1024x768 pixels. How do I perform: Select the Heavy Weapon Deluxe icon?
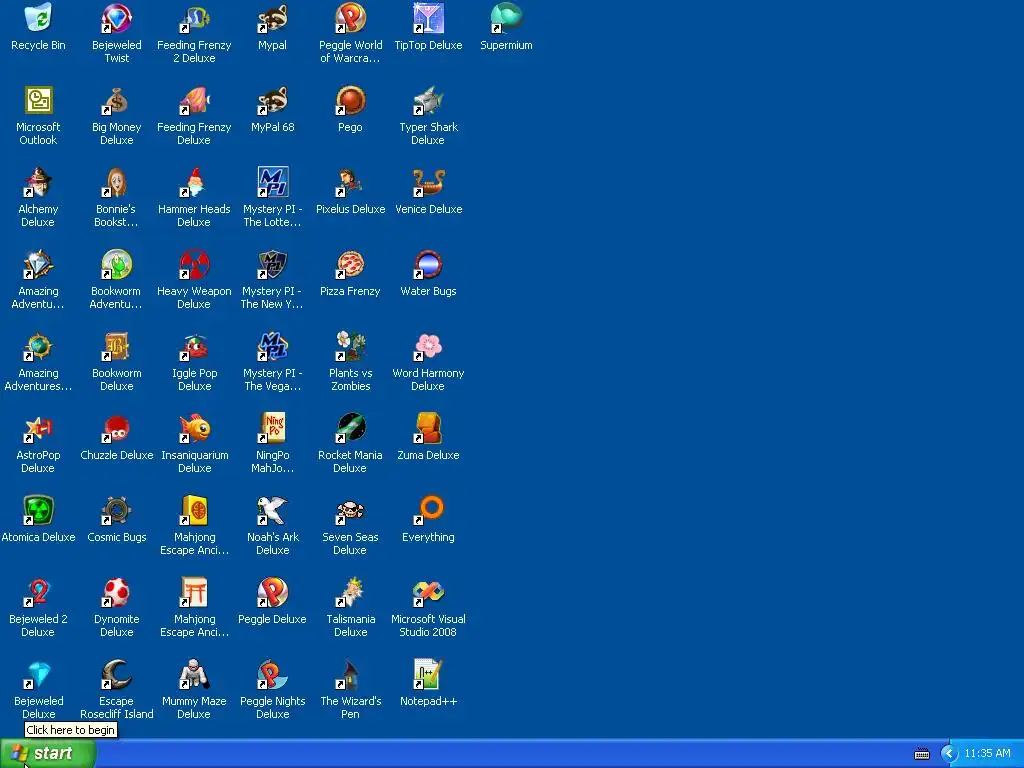pyautogui.click(x=194, y=264)
